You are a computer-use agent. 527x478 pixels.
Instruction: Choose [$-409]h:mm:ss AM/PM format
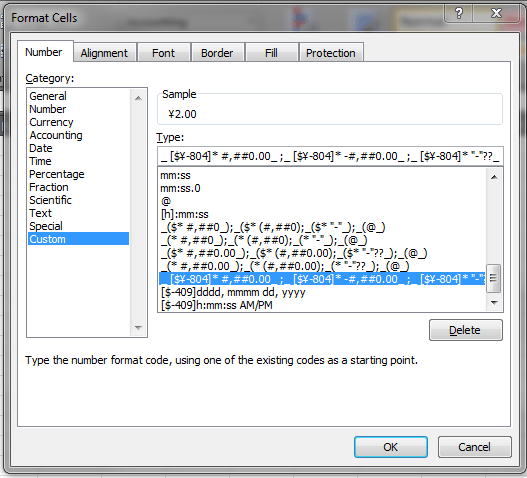322,305
